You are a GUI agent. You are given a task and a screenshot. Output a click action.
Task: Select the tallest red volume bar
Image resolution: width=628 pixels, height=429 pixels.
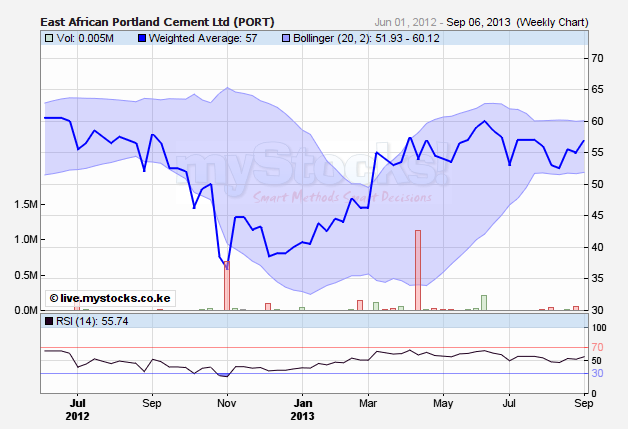click(x=418, y=270)
